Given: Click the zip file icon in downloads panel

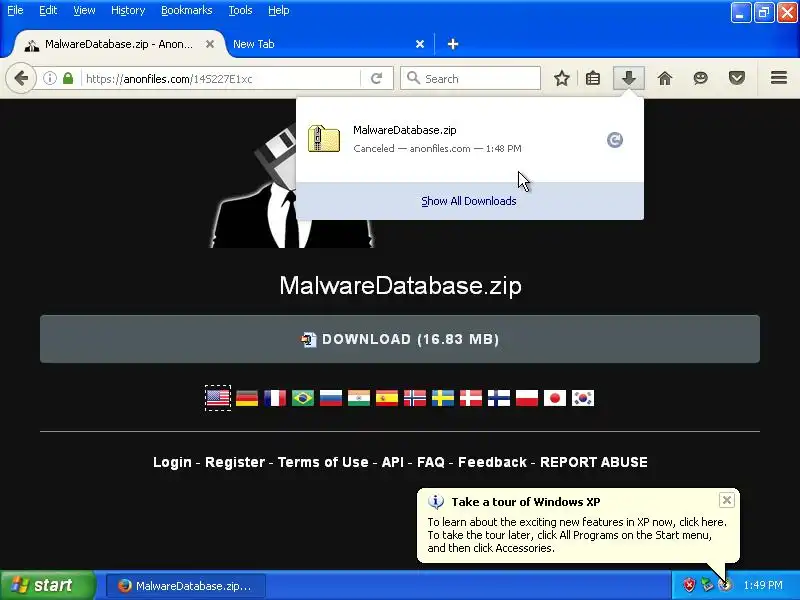Looking at the screenshot, I should (324, 139).
